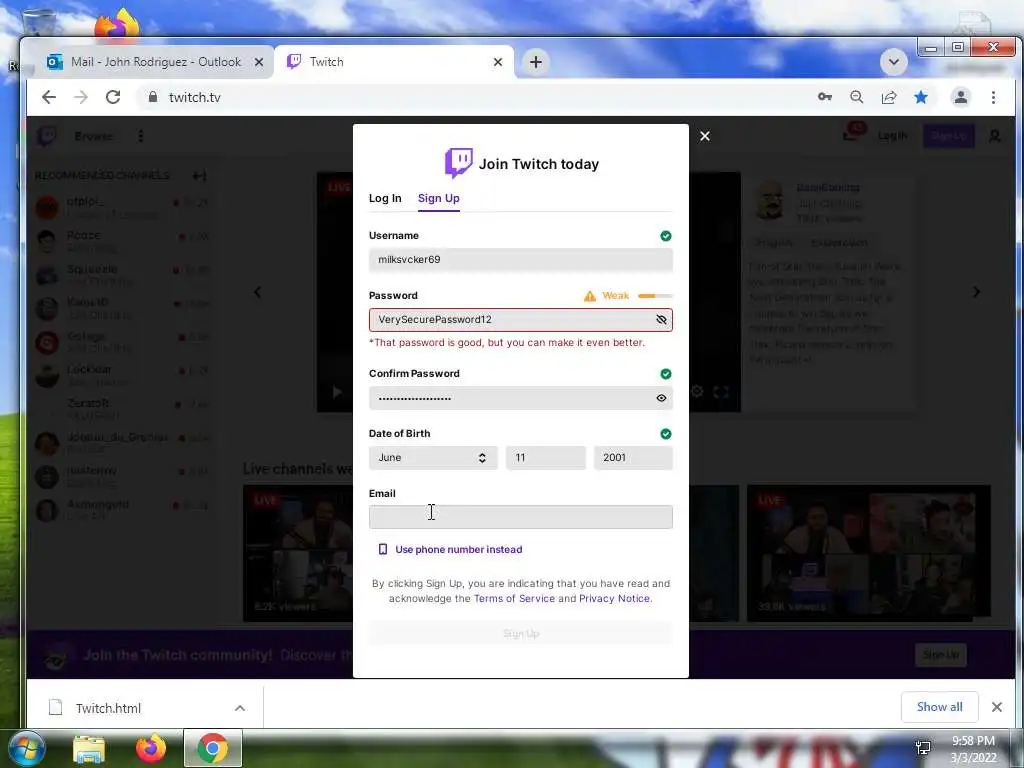
Task: Click Use phone number instead link
Action: tap(458, 549)
